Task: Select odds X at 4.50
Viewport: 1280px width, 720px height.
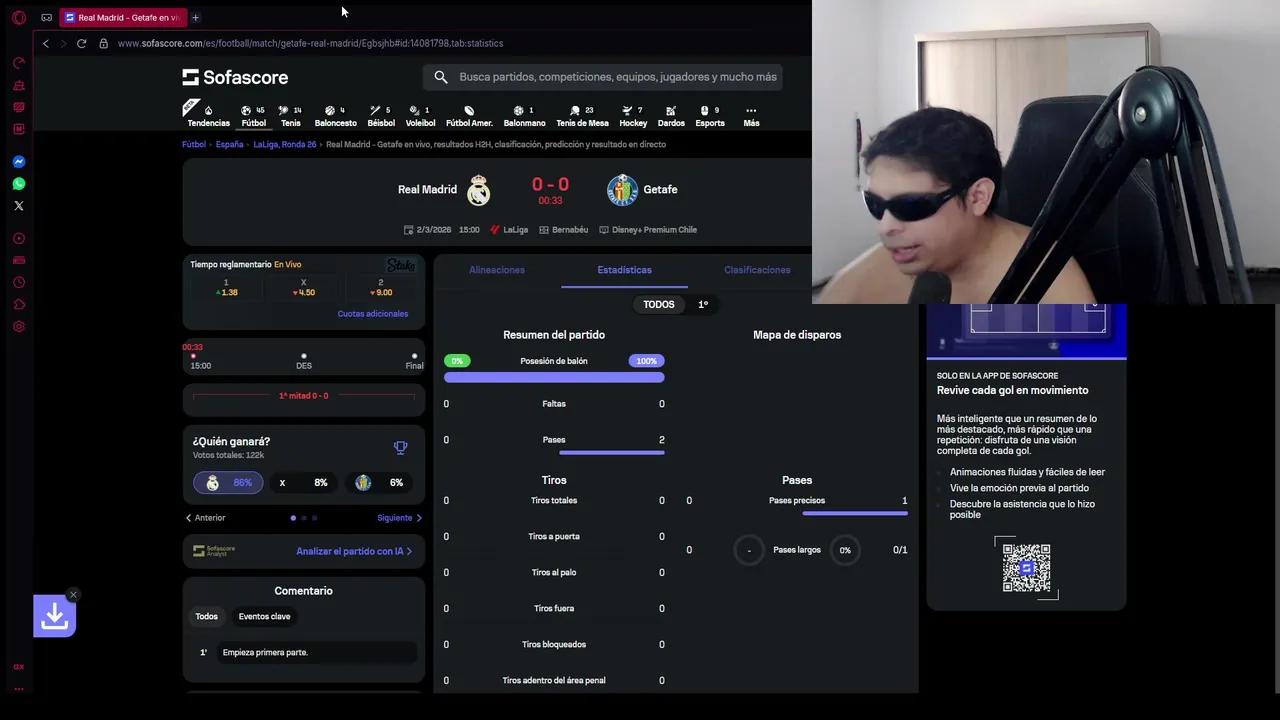Action: tap(304, 287)
